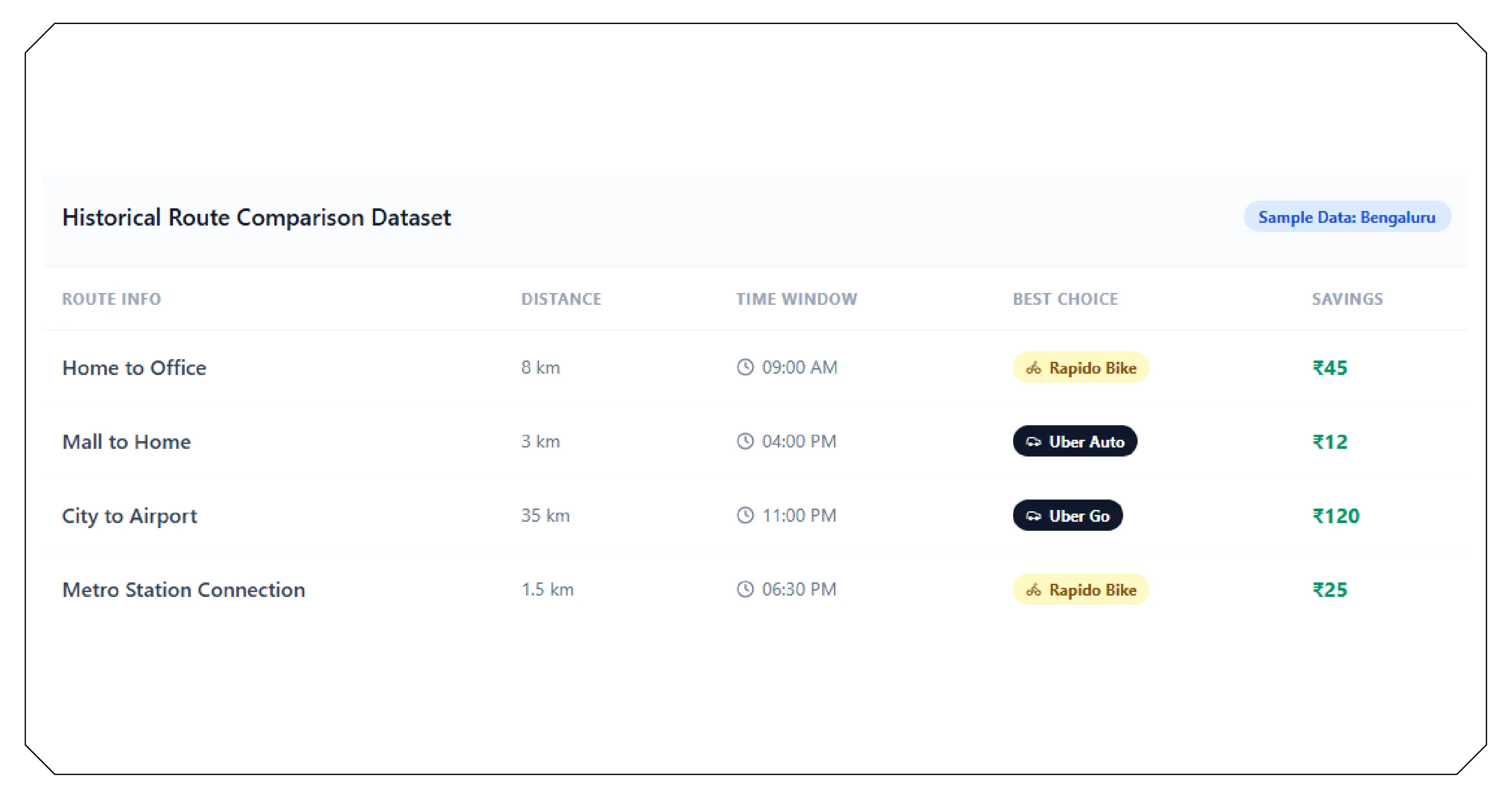Click the Distance column header

[x=561, y=299]
